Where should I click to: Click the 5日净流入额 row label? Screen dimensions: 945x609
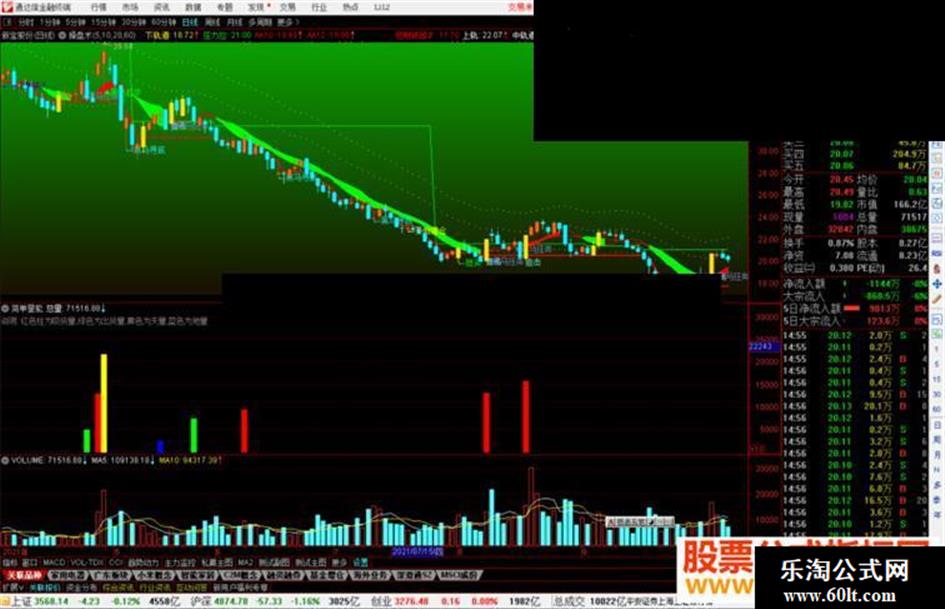811,308
